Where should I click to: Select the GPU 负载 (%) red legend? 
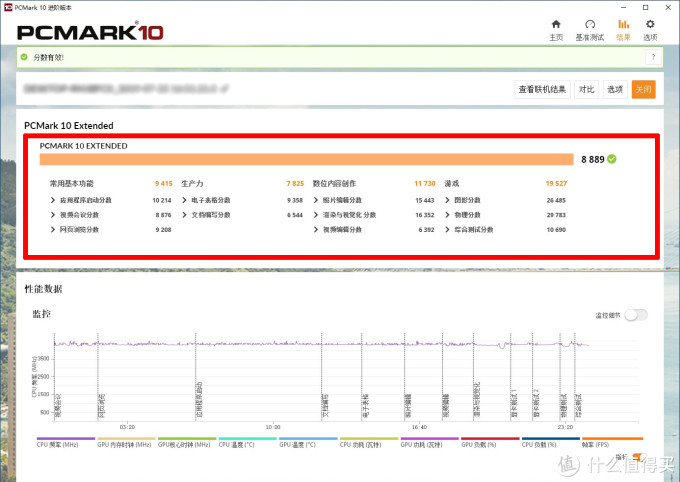490,443
